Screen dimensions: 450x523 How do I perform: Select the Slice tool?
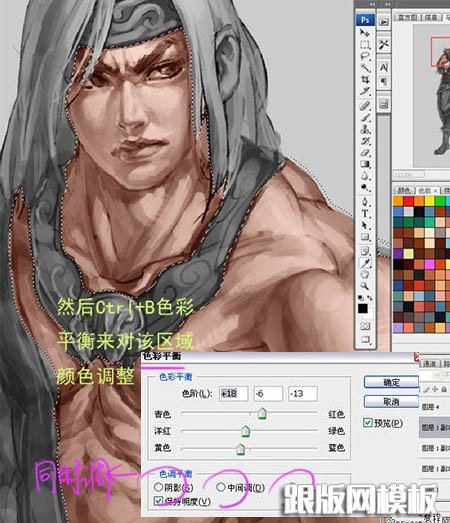click(365, 91)
